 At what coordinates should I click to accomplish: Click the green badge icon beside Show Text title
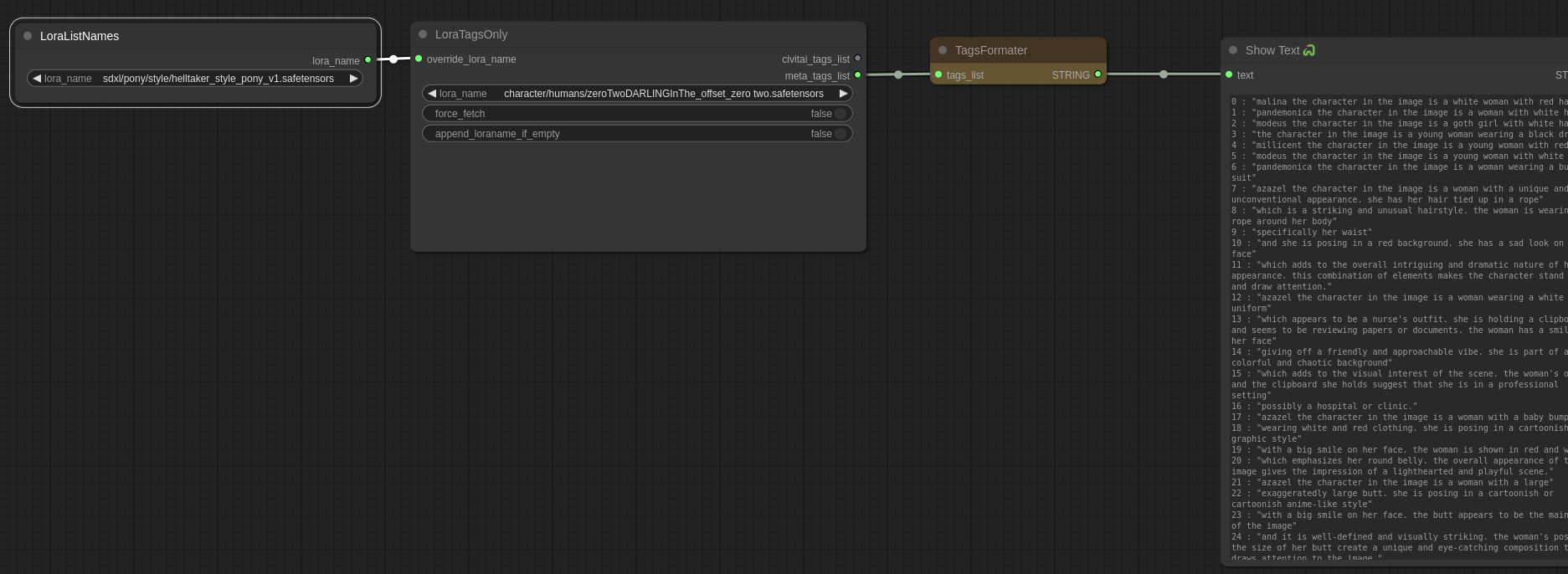pos(1309,50)
